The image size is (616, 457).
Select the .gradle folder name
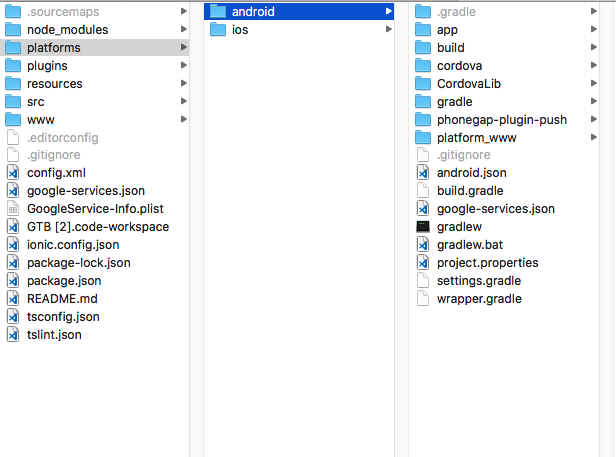tap(456, 12)
